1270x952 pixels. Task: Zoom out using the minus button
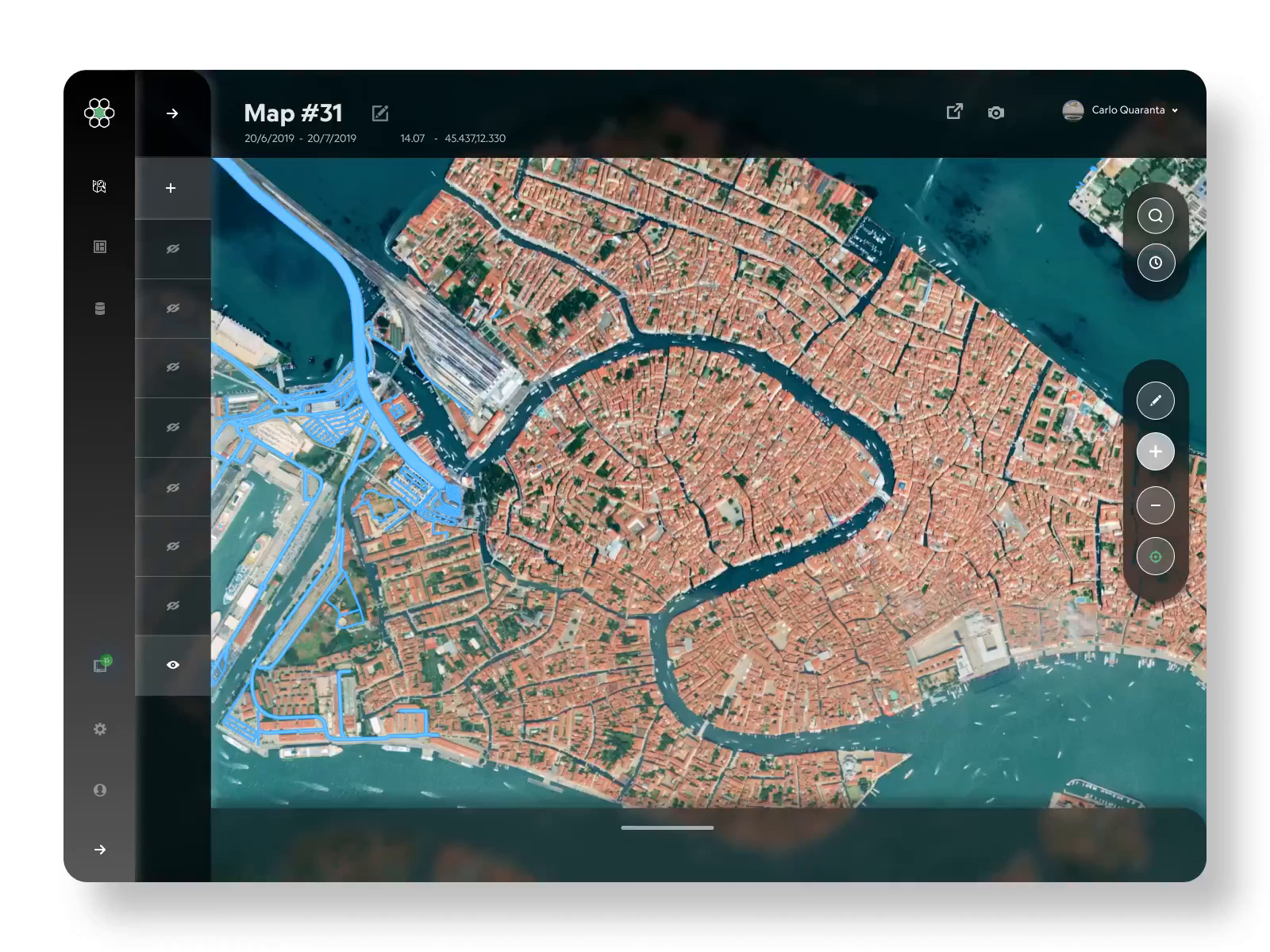tap(1156, 505)
